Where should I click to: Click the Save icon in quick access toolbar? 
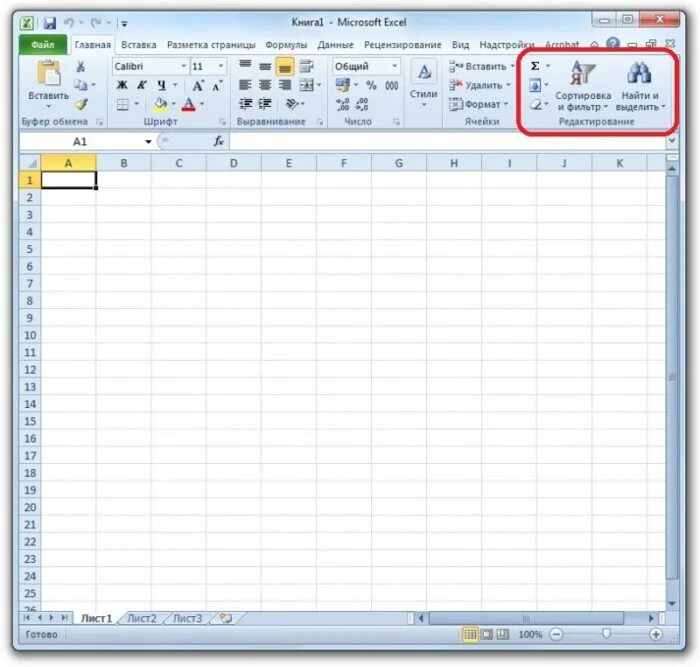click(x=50, y=23)
